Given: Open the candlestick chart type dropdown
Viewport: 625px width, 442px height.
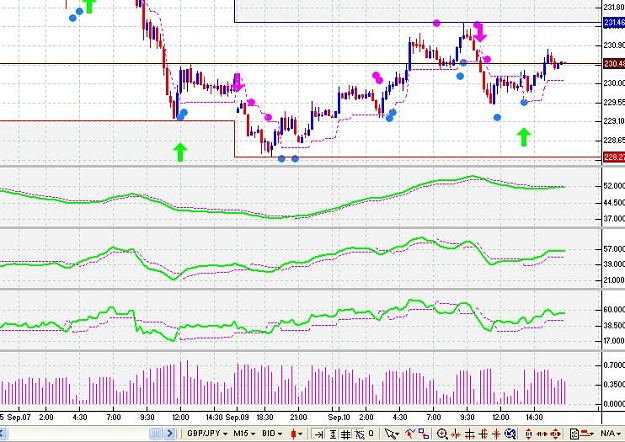Looking at the screenshot, I should click(297, 433).
